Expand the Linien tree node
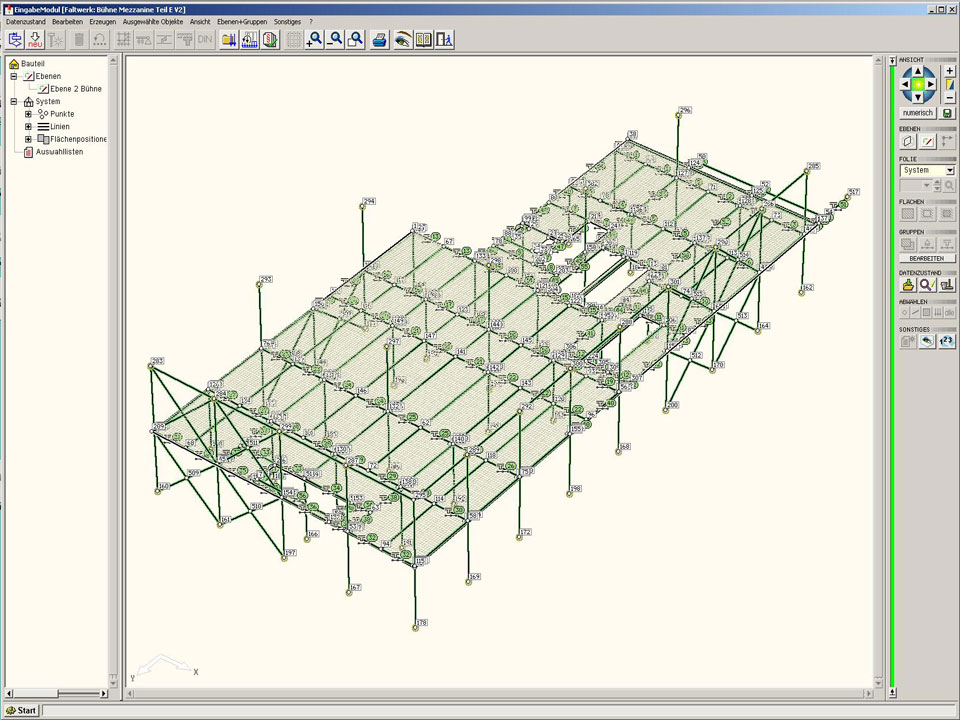960x720 pixels. pos(29,127)
